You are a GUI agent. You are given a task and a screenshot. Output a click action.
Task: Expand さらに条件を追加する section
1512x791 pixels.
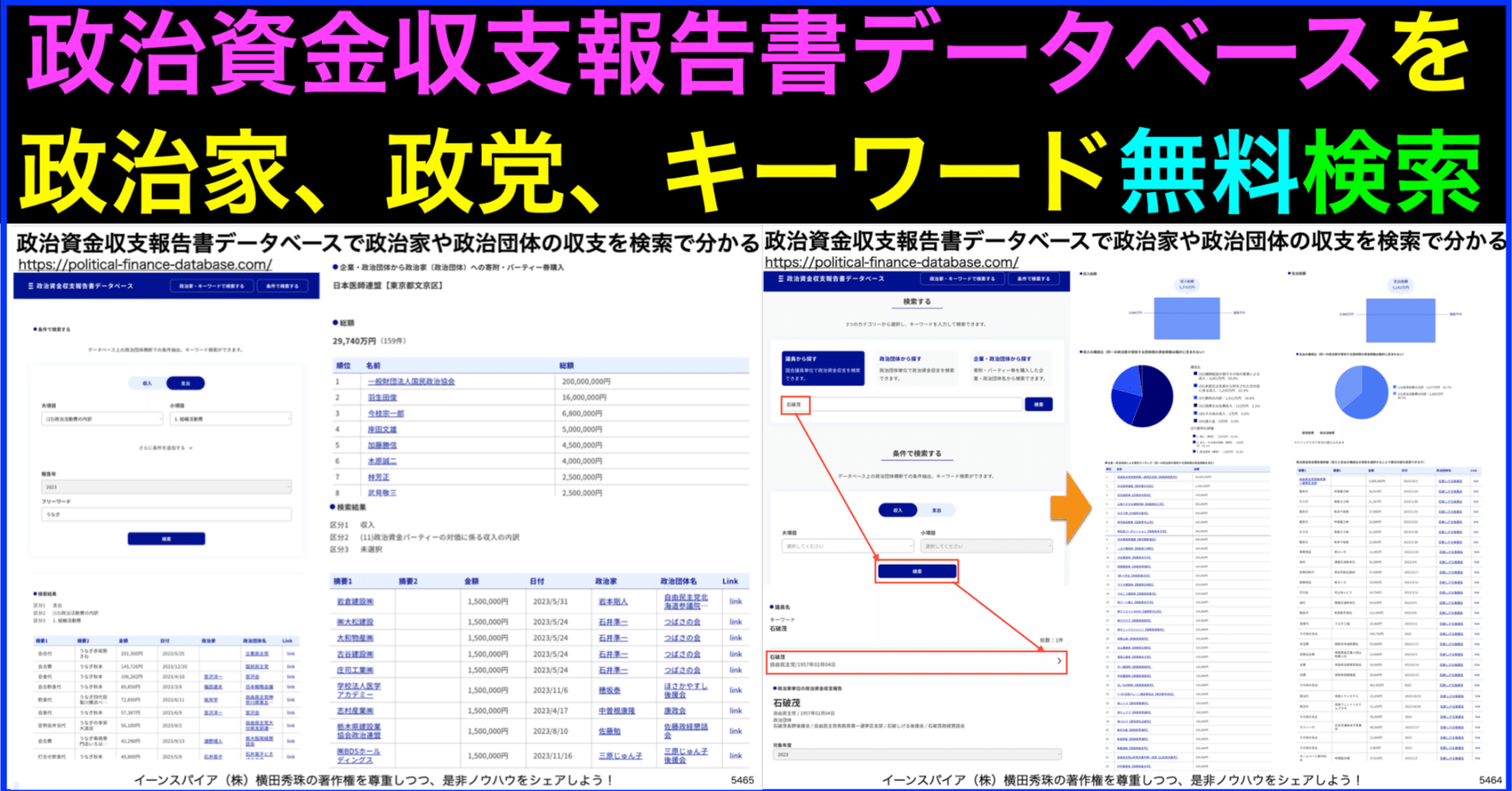coord(166,447)
